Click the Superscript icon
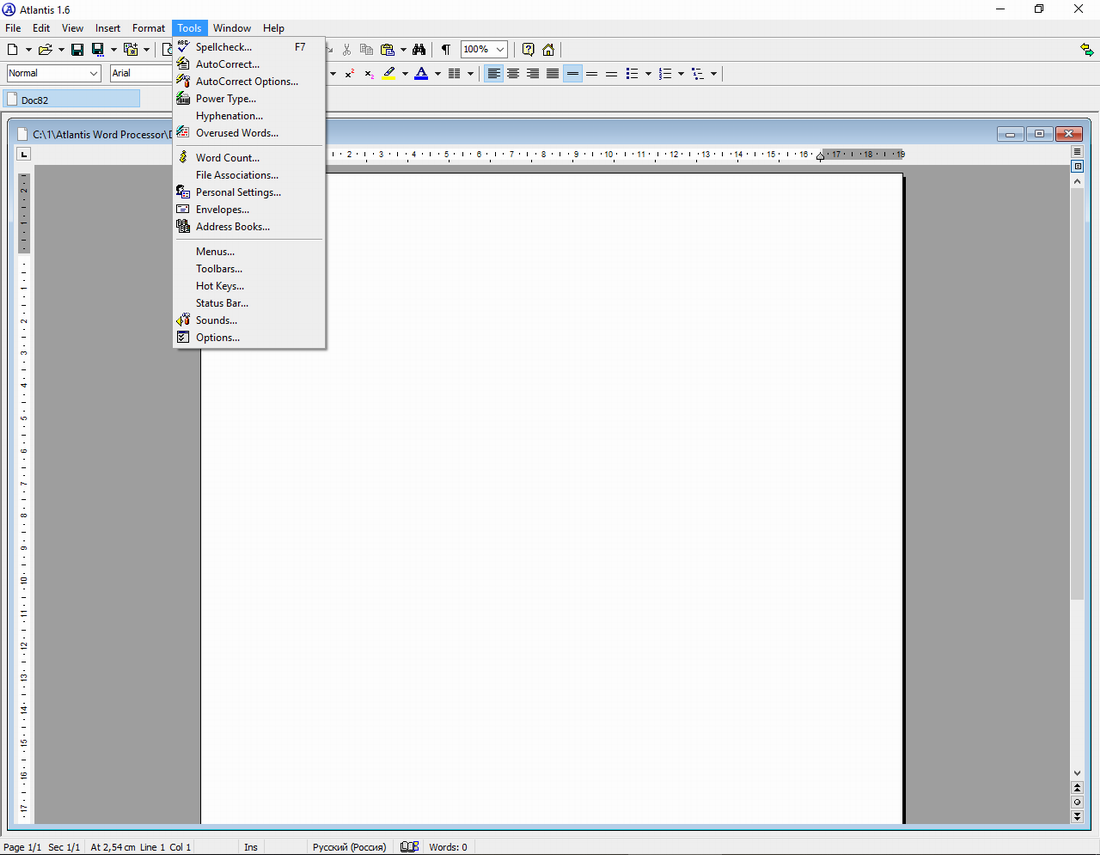 [x=349, y=74]
